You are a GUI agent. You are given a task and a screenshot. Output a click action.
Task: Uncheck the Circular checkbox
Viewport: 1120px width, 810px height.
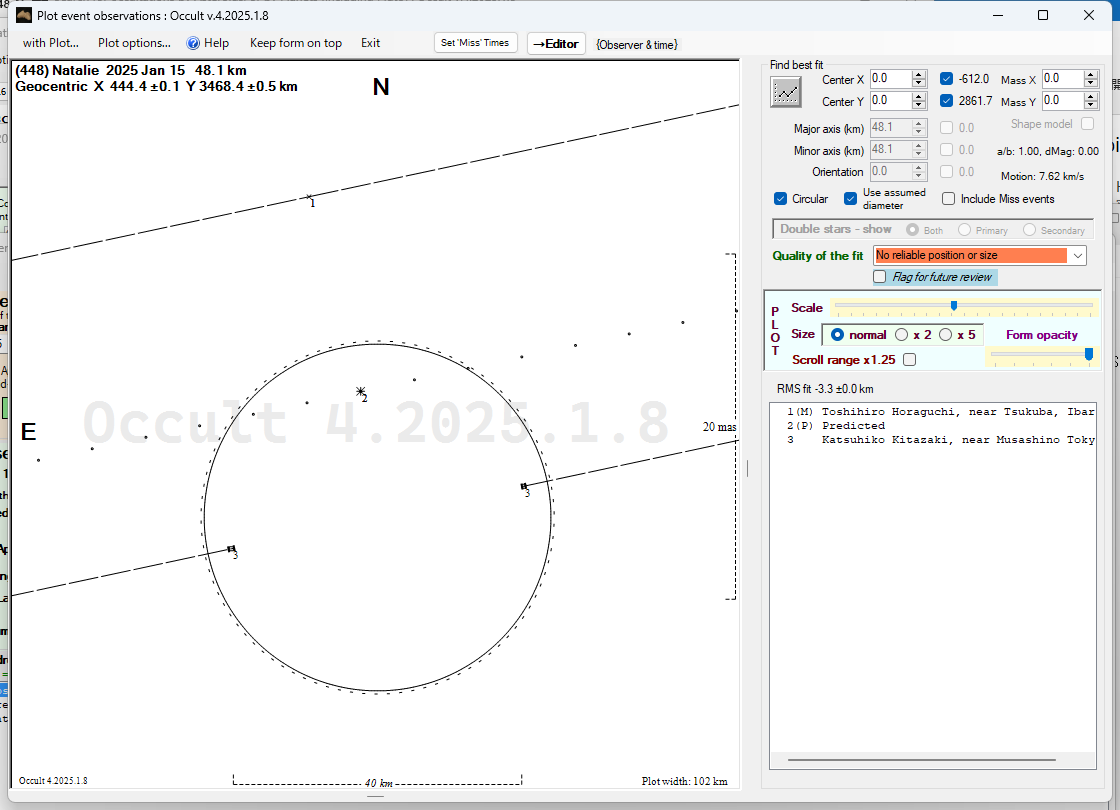coord(781,199)
